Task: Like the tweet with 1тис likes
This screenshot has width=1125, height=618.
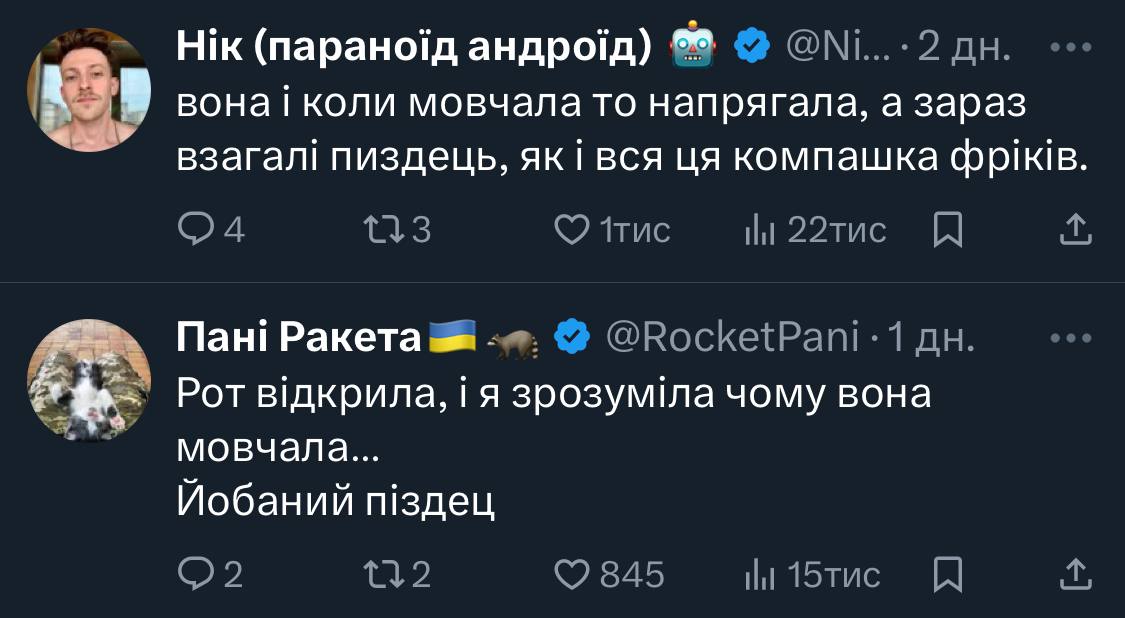Action: point(571,231)
